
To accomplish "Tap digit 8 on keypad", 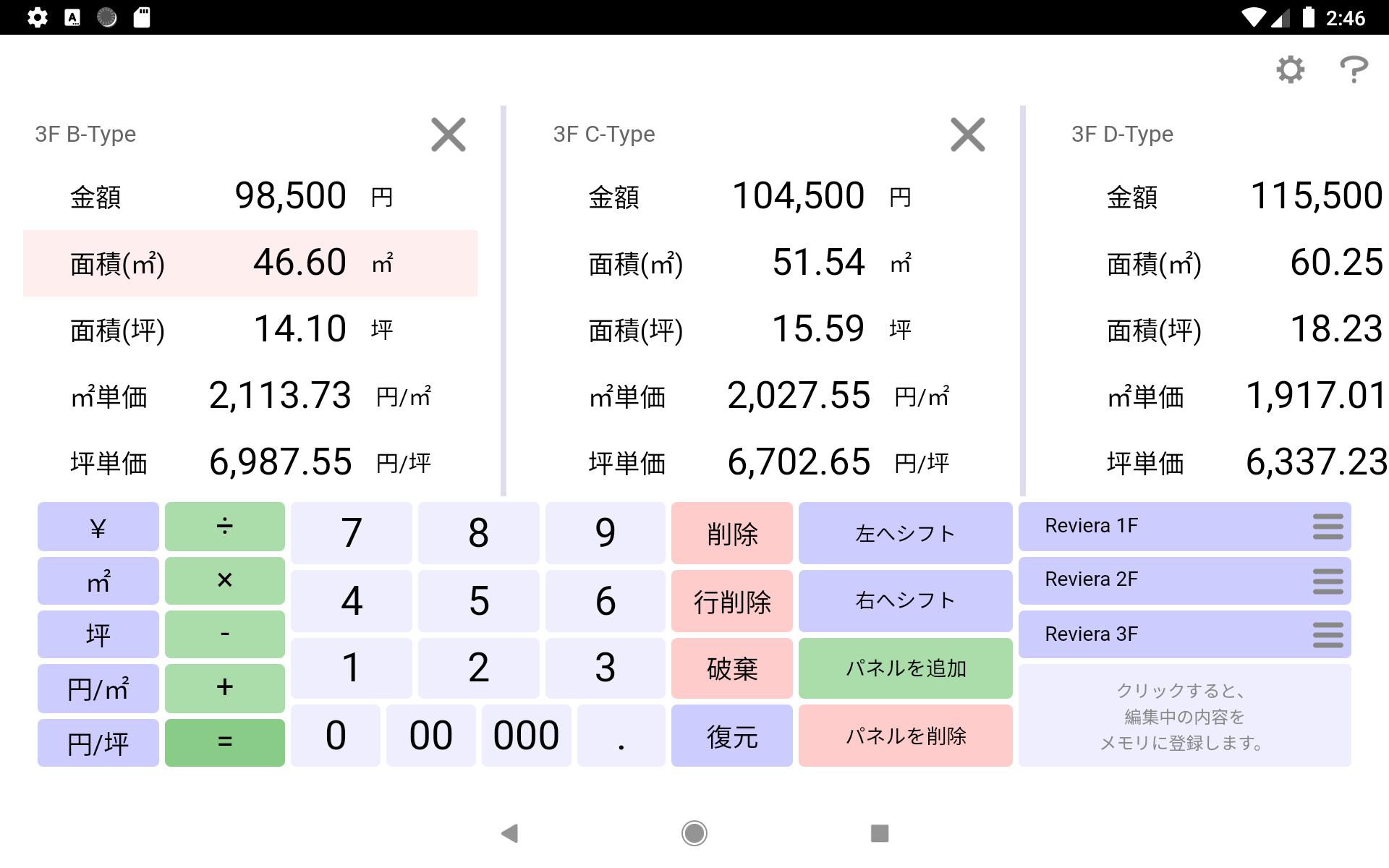I will (x=478, y=533).
